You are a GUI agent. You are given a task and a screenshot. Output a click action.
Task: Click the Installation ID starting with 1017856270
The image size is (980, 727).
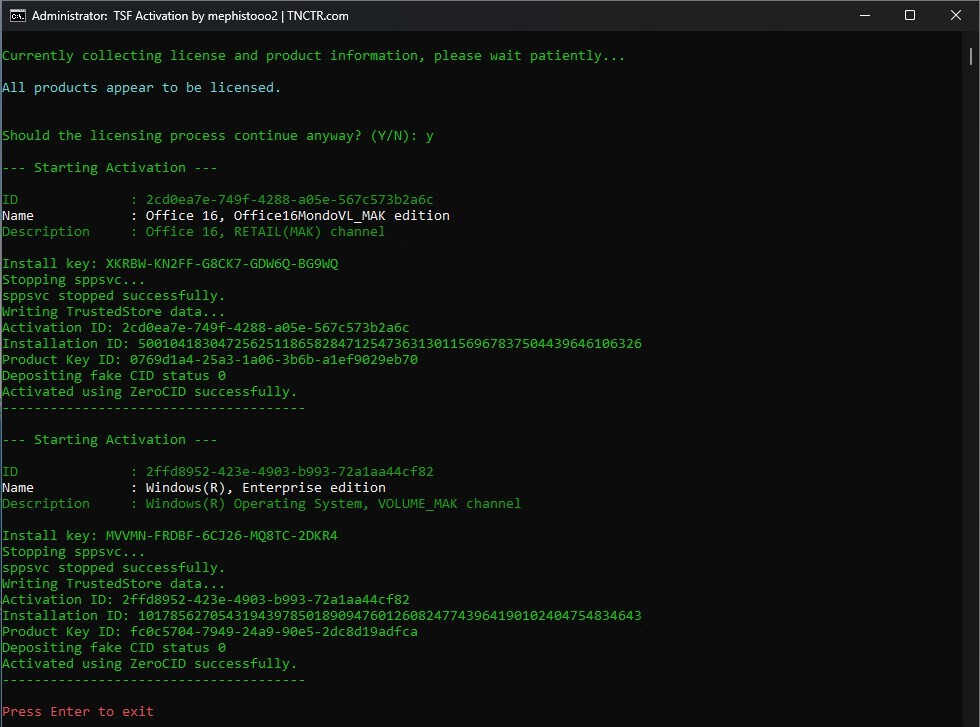coord(322,616)
